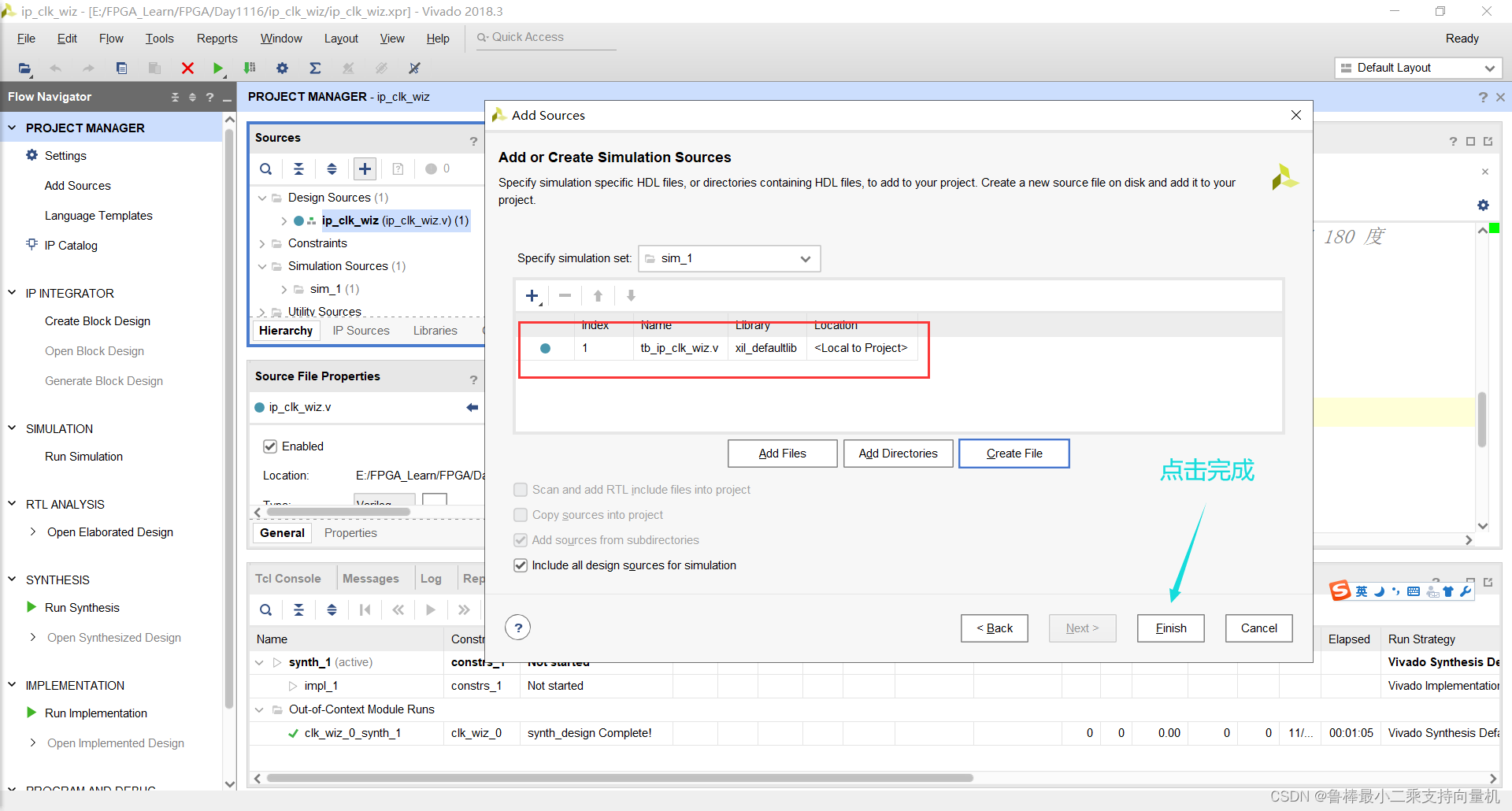
Task: Click the Source File Properties horizontal scrollbar
Action: coord(339,512)
